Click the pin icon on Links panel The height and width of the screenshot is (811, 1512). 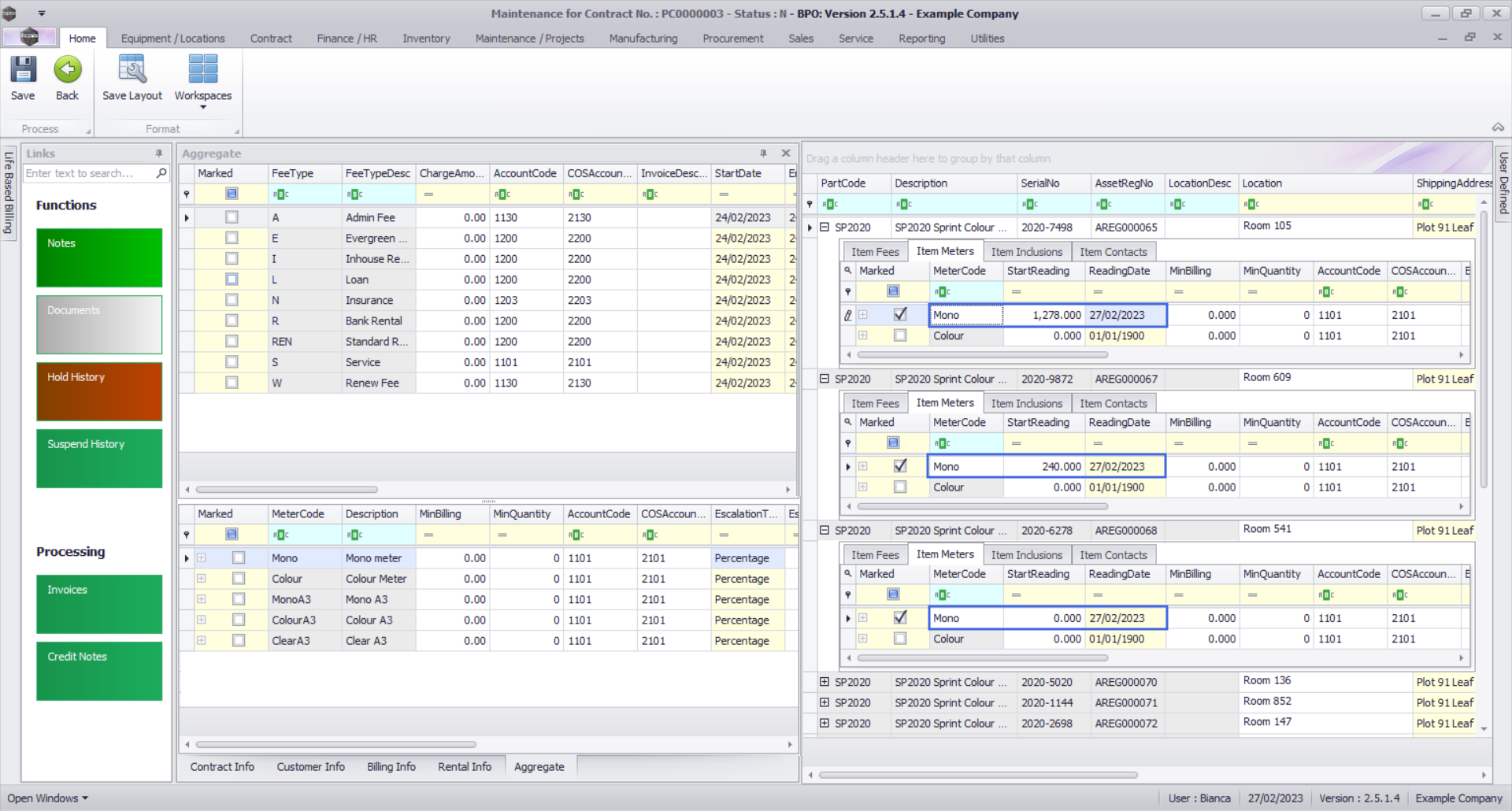click(x=159, y=154)
